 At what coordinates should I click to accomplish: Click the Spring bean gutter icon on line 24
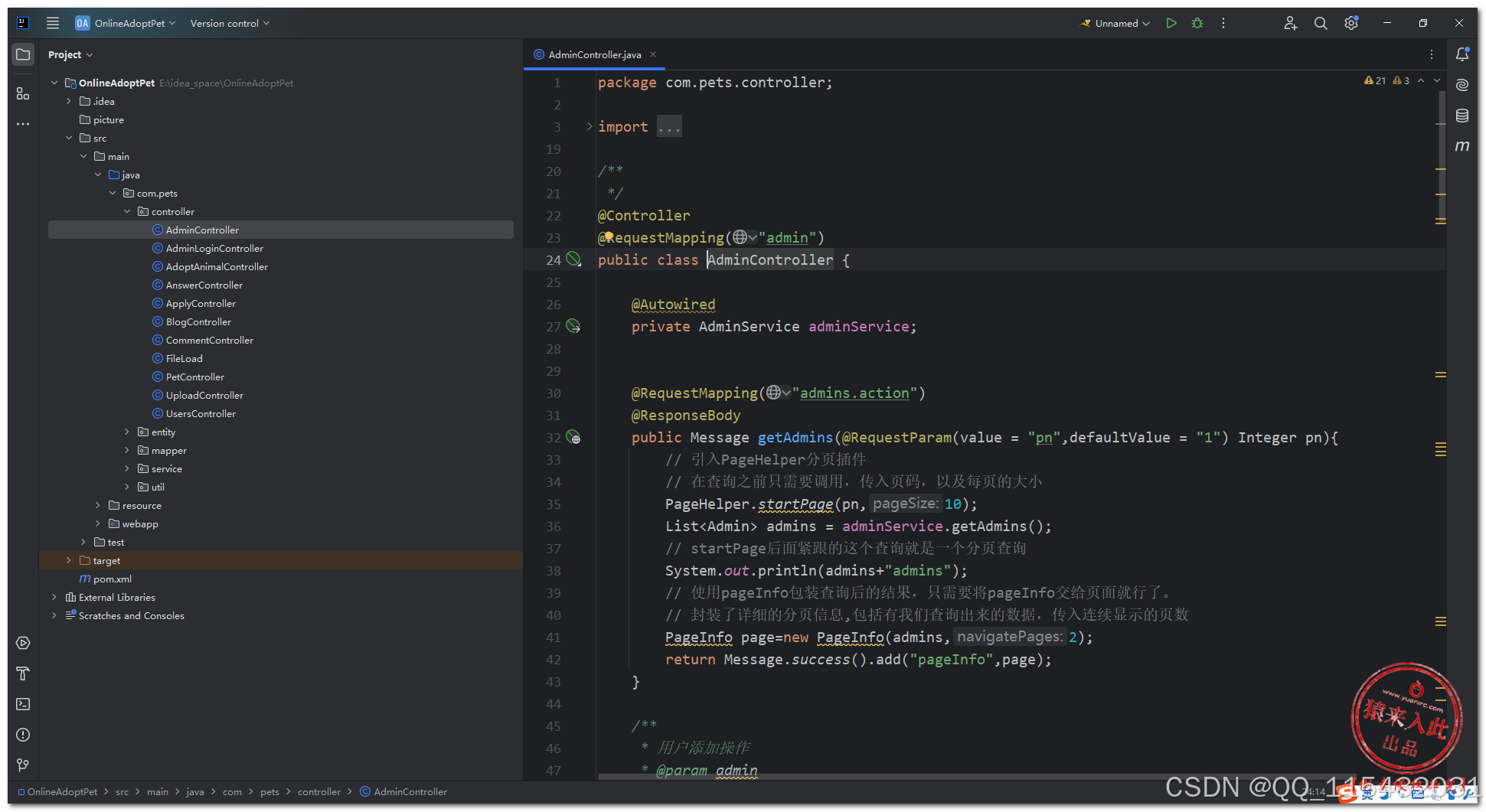(573, 259)
